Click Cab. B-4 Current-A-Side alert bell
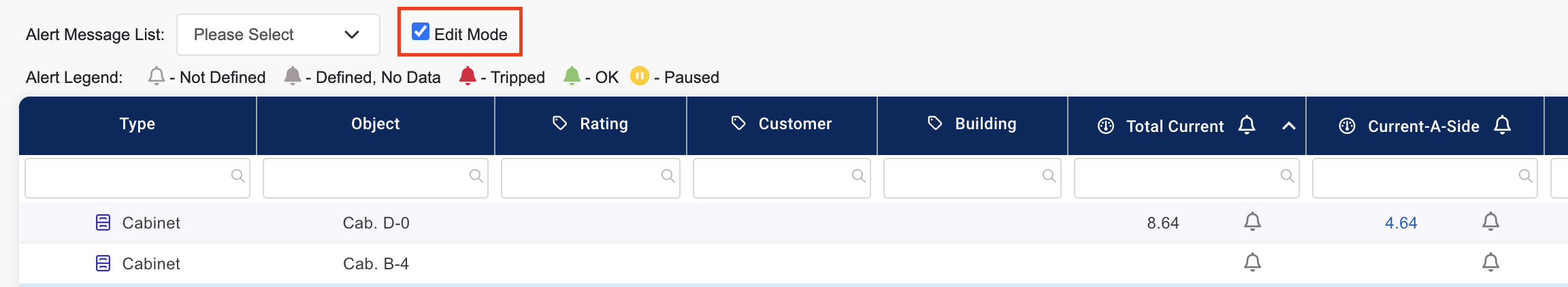1568x287 pixels. [1490, 263]
